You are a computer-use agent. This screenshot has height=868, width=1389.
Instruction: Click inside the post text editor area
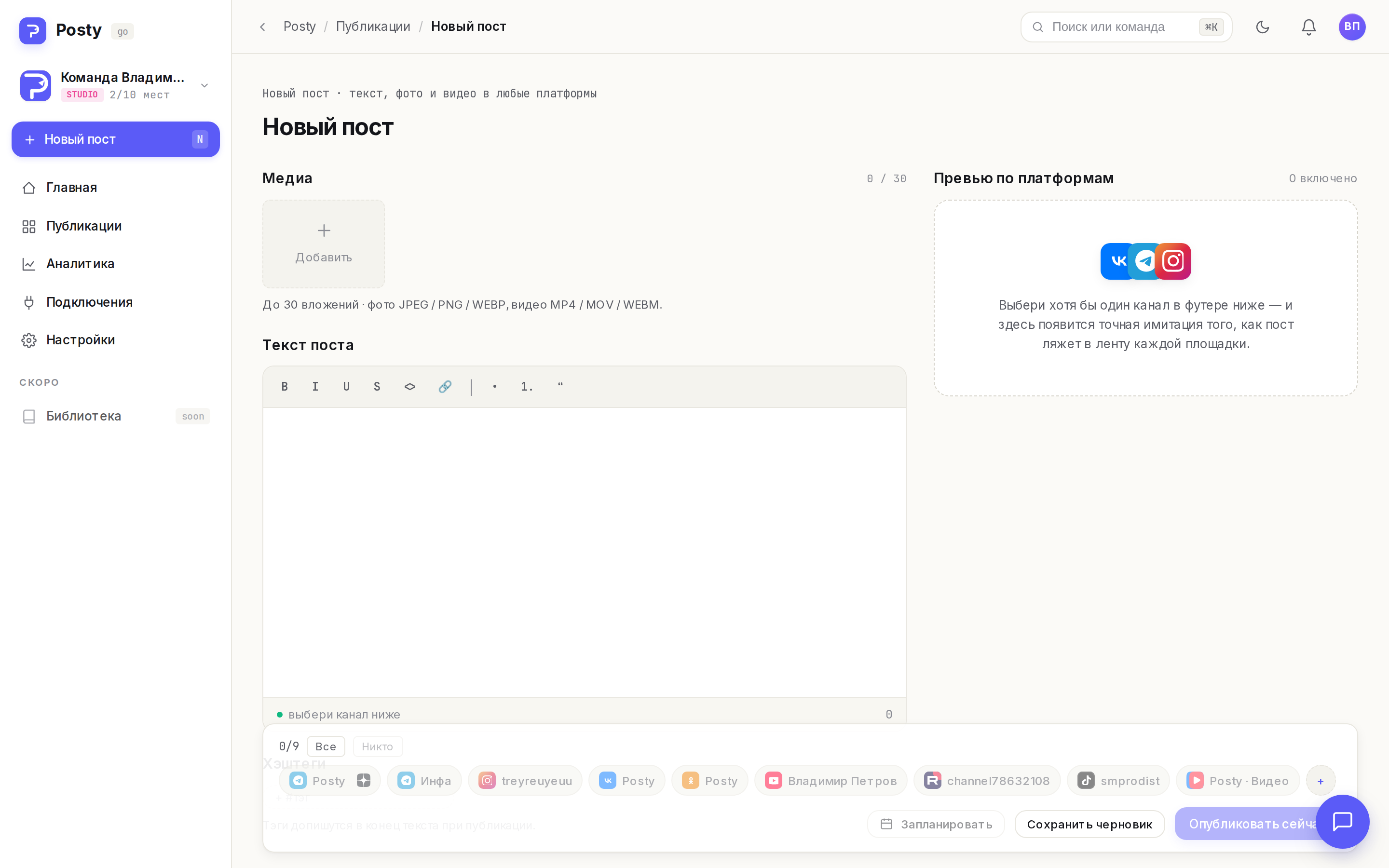[585, 552]
